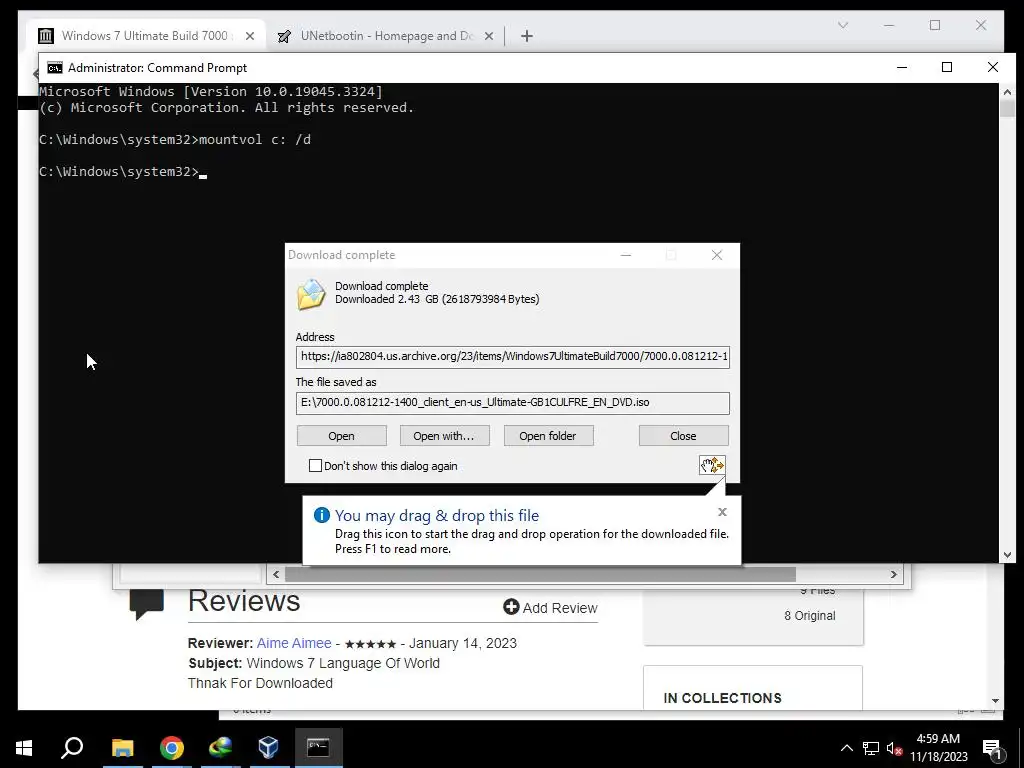Click the Add Review plus icon
Screen dimensions: 1024x768
pos(511,607)
